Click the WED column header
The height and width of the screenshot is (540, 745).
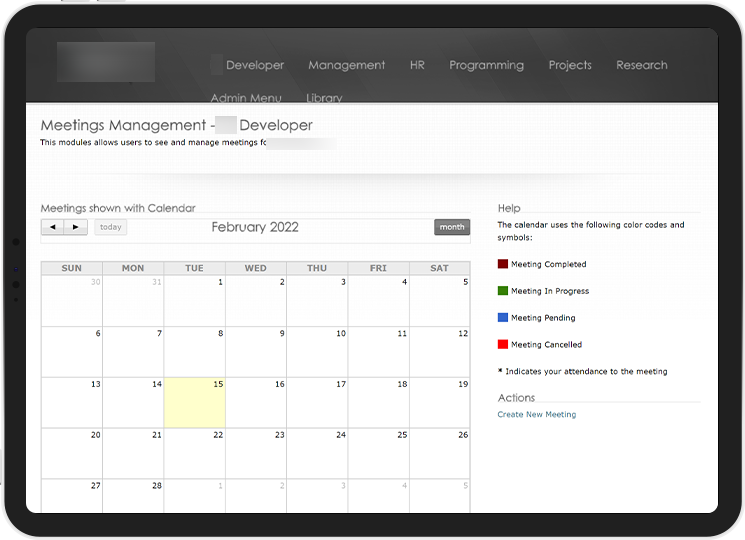click(x=256, y=268)
